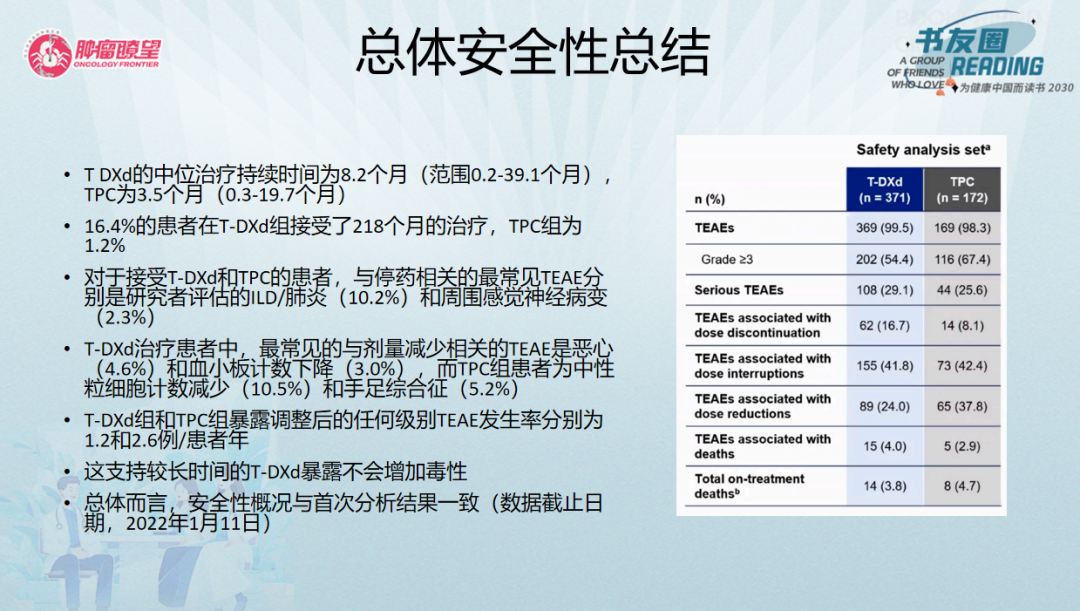This screenshot has height=611, width=1080.
Task: Click the n (%) table header cell
Action: click(709, 199)
